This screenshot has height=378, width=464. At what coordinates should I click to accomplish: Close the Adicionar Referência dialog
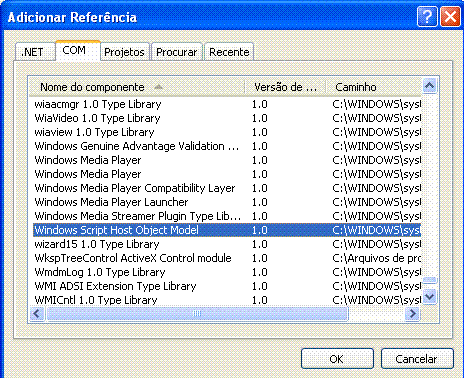pos(450,16)
